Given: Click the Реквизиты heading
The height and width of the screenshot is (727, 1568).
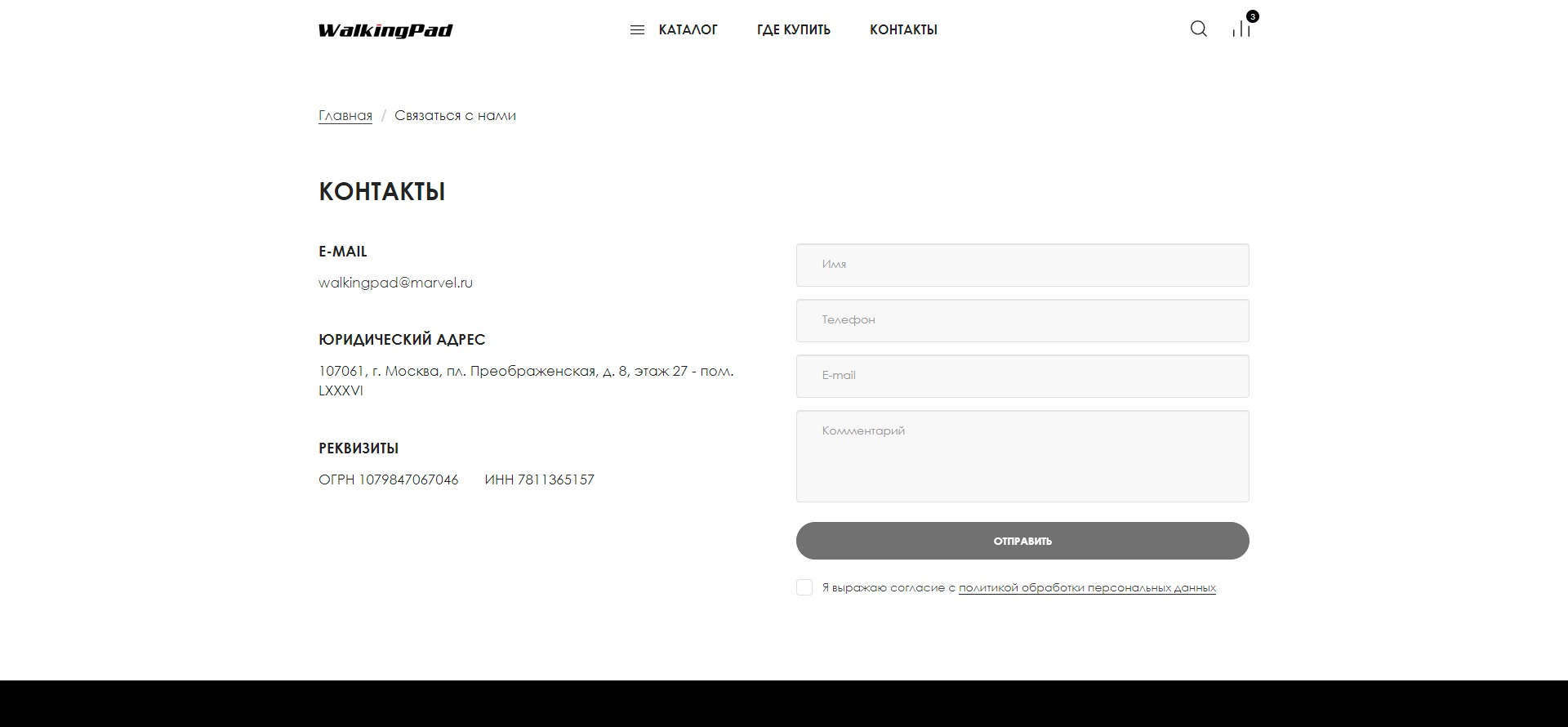Looking at the screenshot, I should 359,448.
